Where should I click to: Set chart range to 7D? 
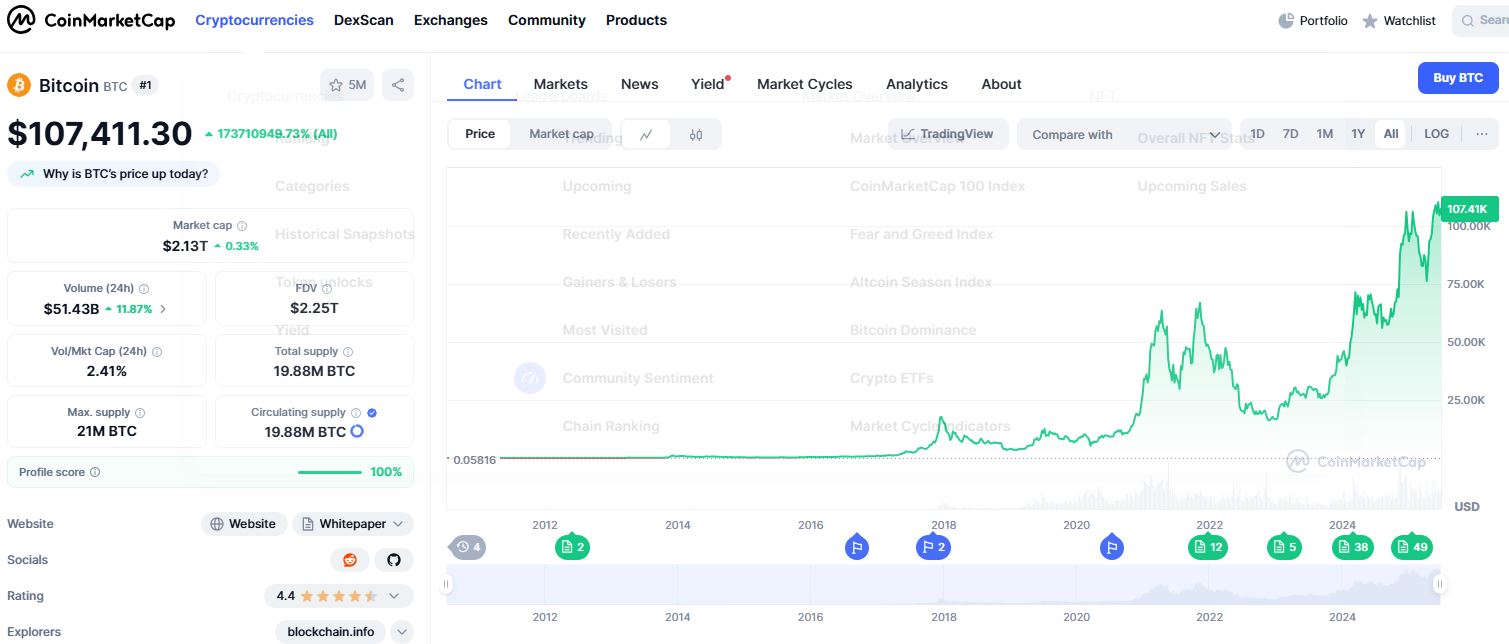[1291, 134]
